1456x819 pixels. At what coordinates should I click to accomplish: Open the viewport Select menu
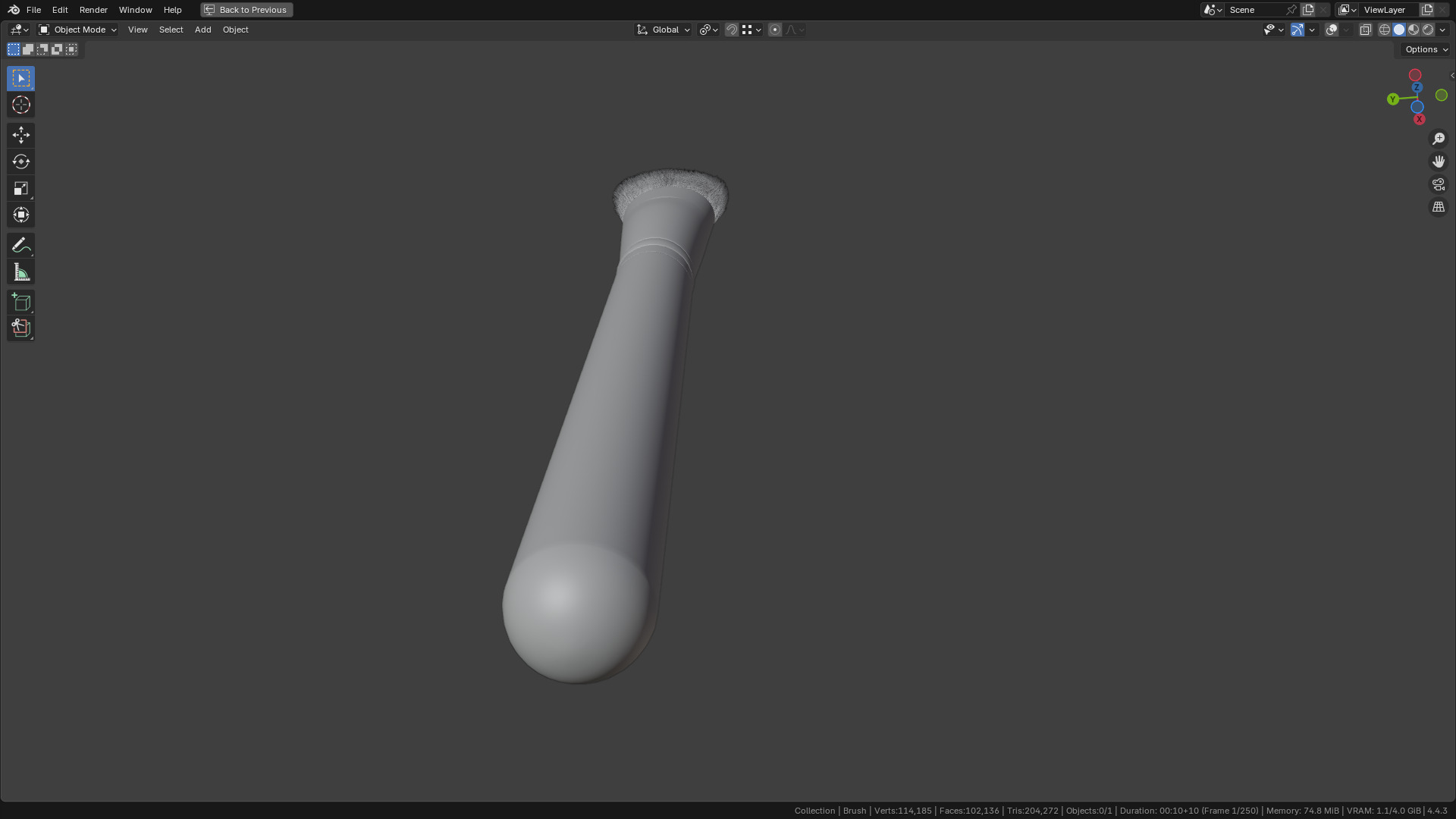(171, 30)
